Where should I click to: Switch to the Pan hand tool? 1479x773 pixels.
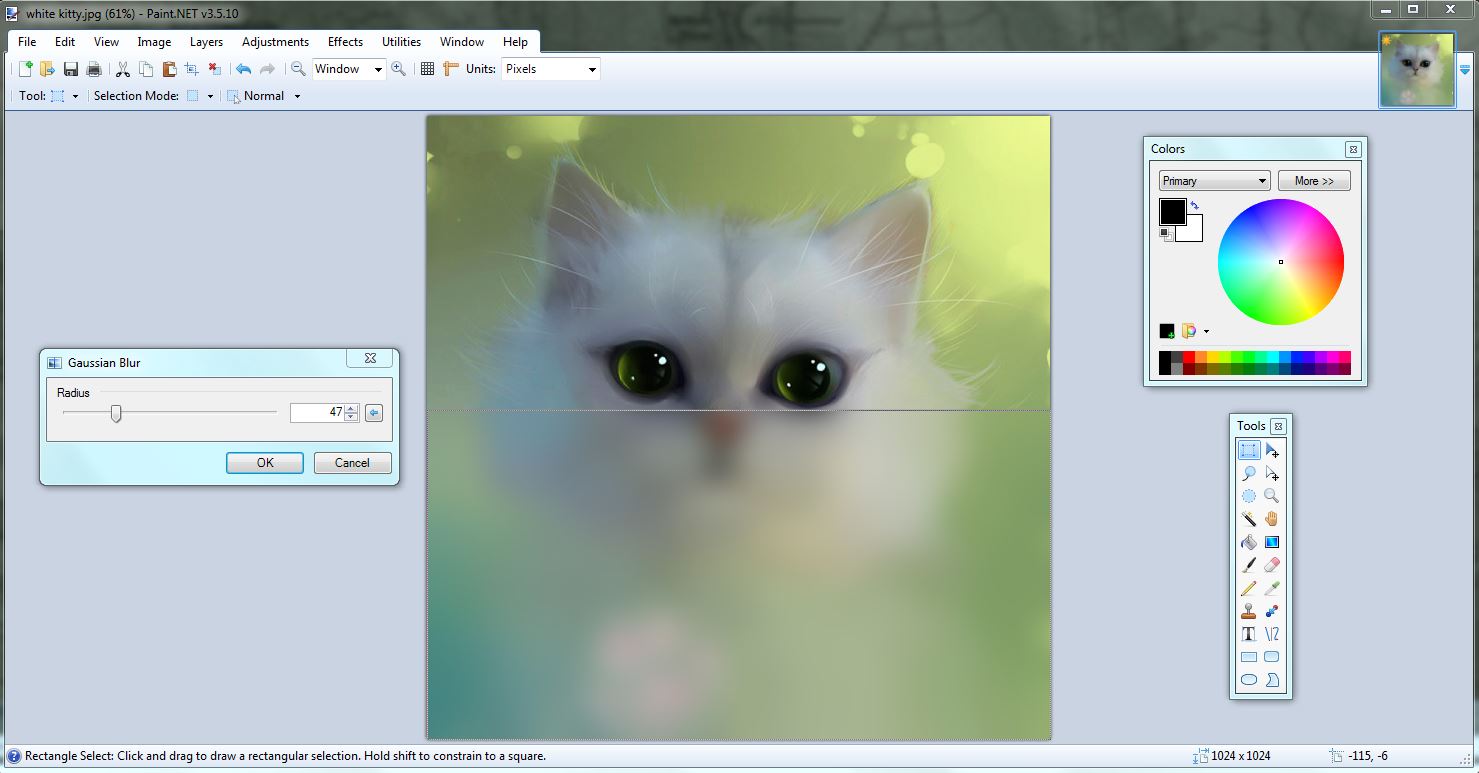point(1272,519)
